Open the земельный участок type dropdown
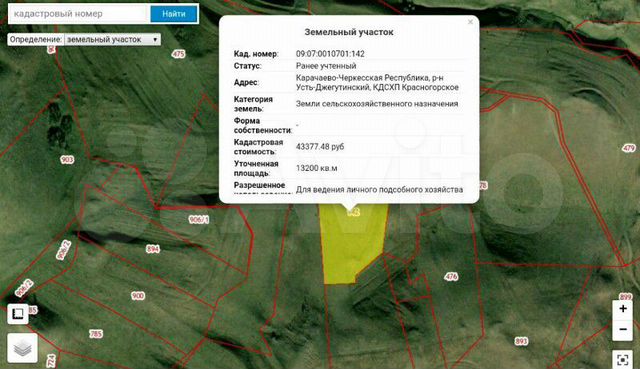Viewport: 640px width, 369px height. pyautogui.click(x=112, y=40)
